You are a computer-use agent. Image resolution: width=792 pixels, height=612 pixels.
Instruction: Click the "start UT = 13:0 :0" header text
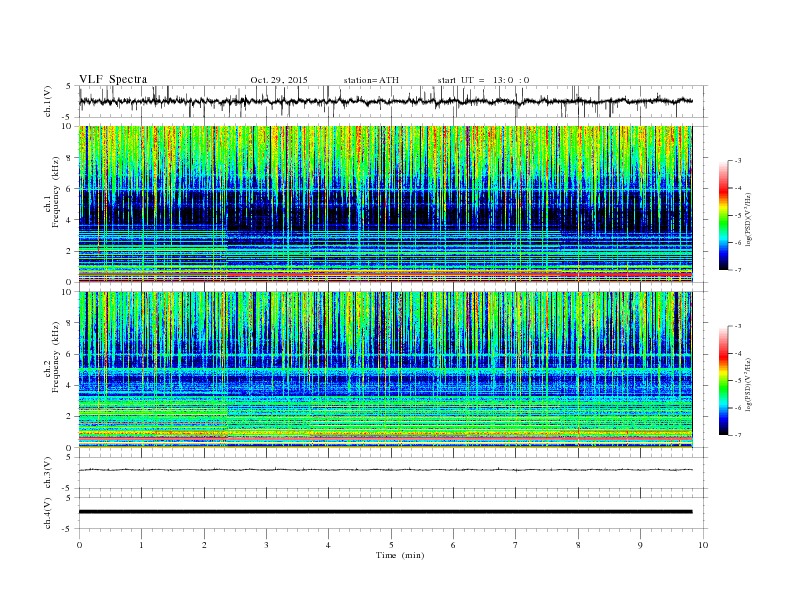coord(483,80)
